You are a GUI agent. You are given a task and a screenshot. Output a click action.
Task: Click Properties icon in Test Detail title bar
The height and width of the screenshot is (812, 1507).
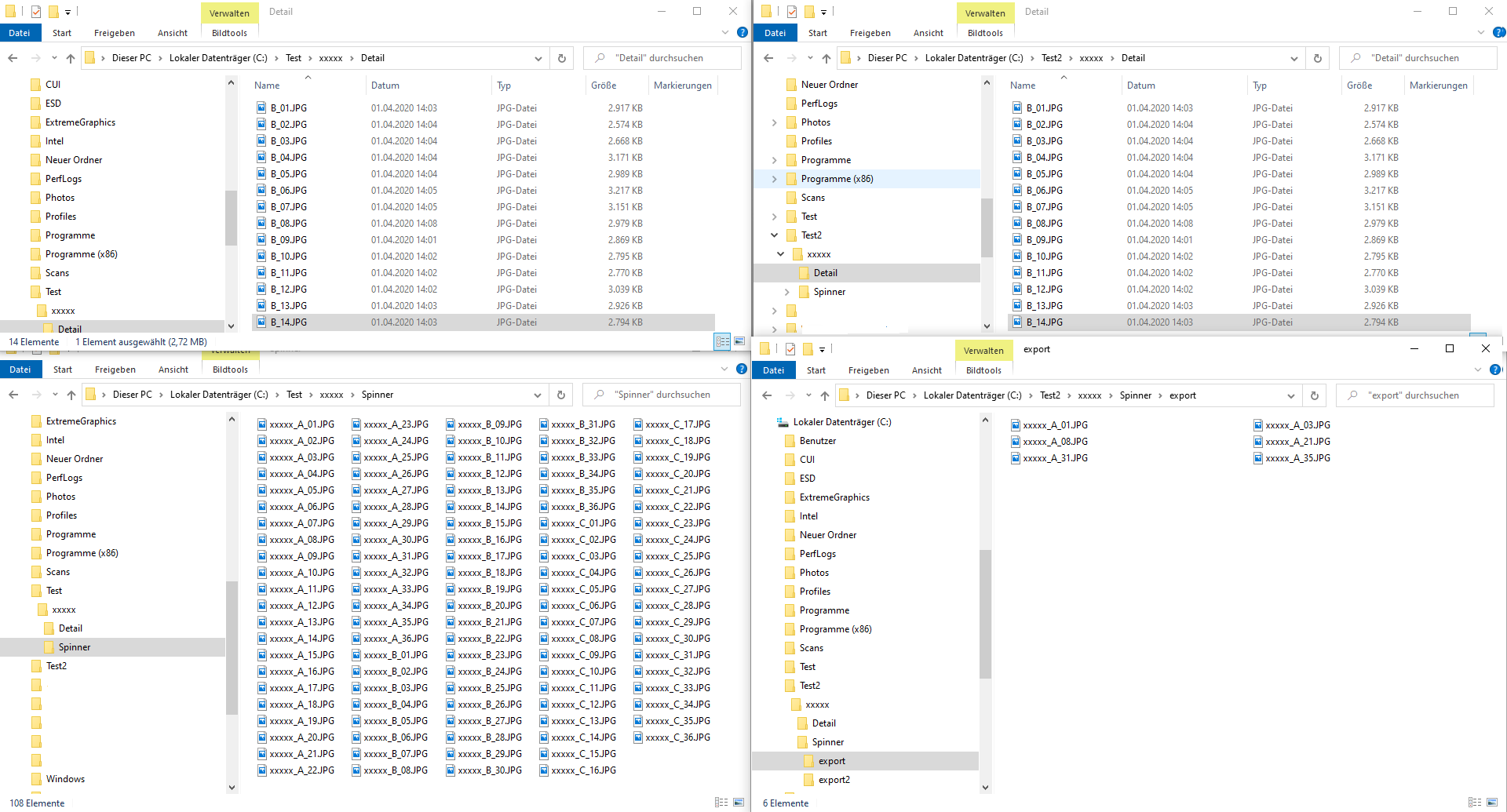36,12
